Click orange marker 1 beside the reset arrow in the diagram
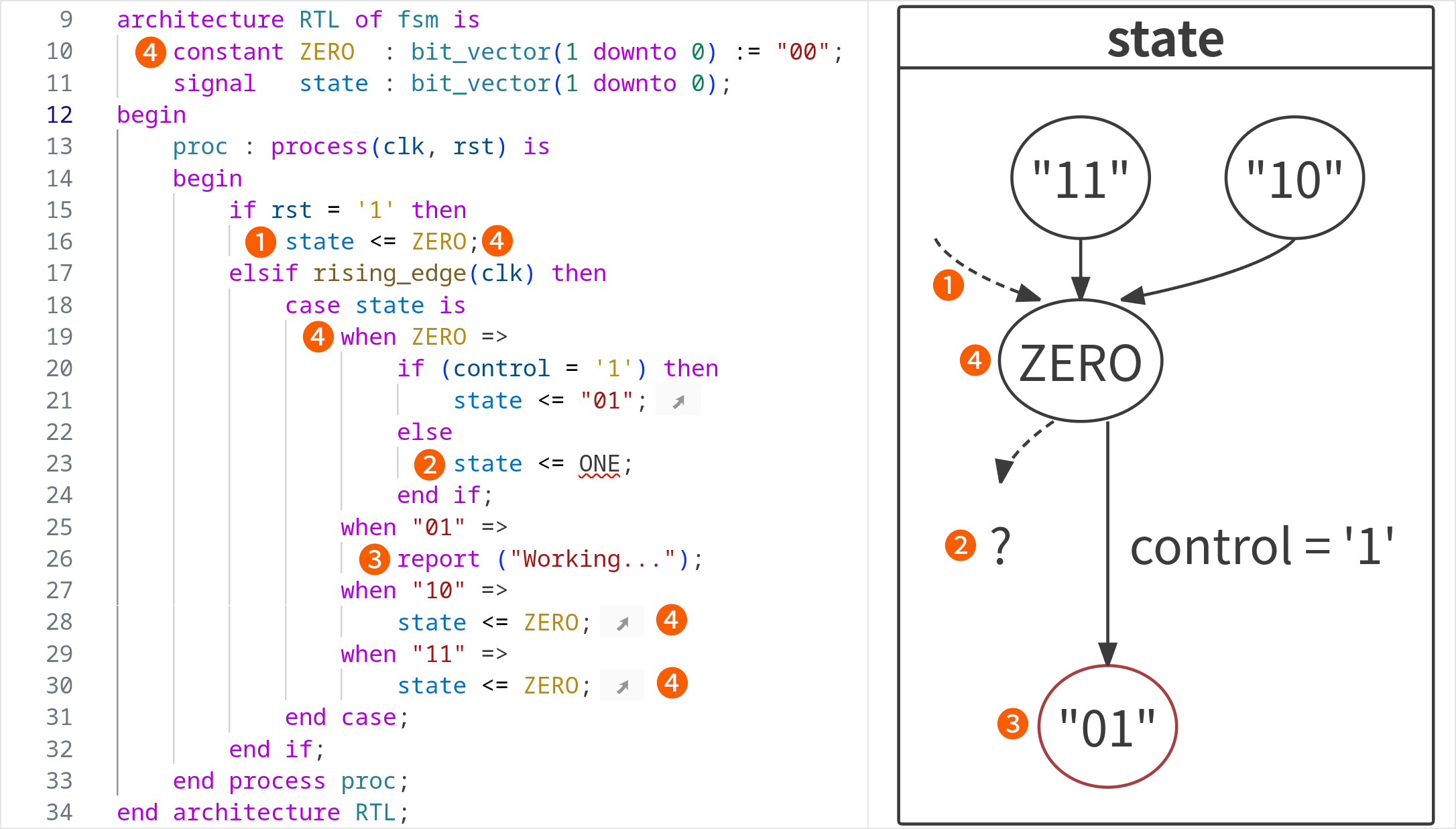Viewport: 1456px width, 829px height. (x=948, y=285)
